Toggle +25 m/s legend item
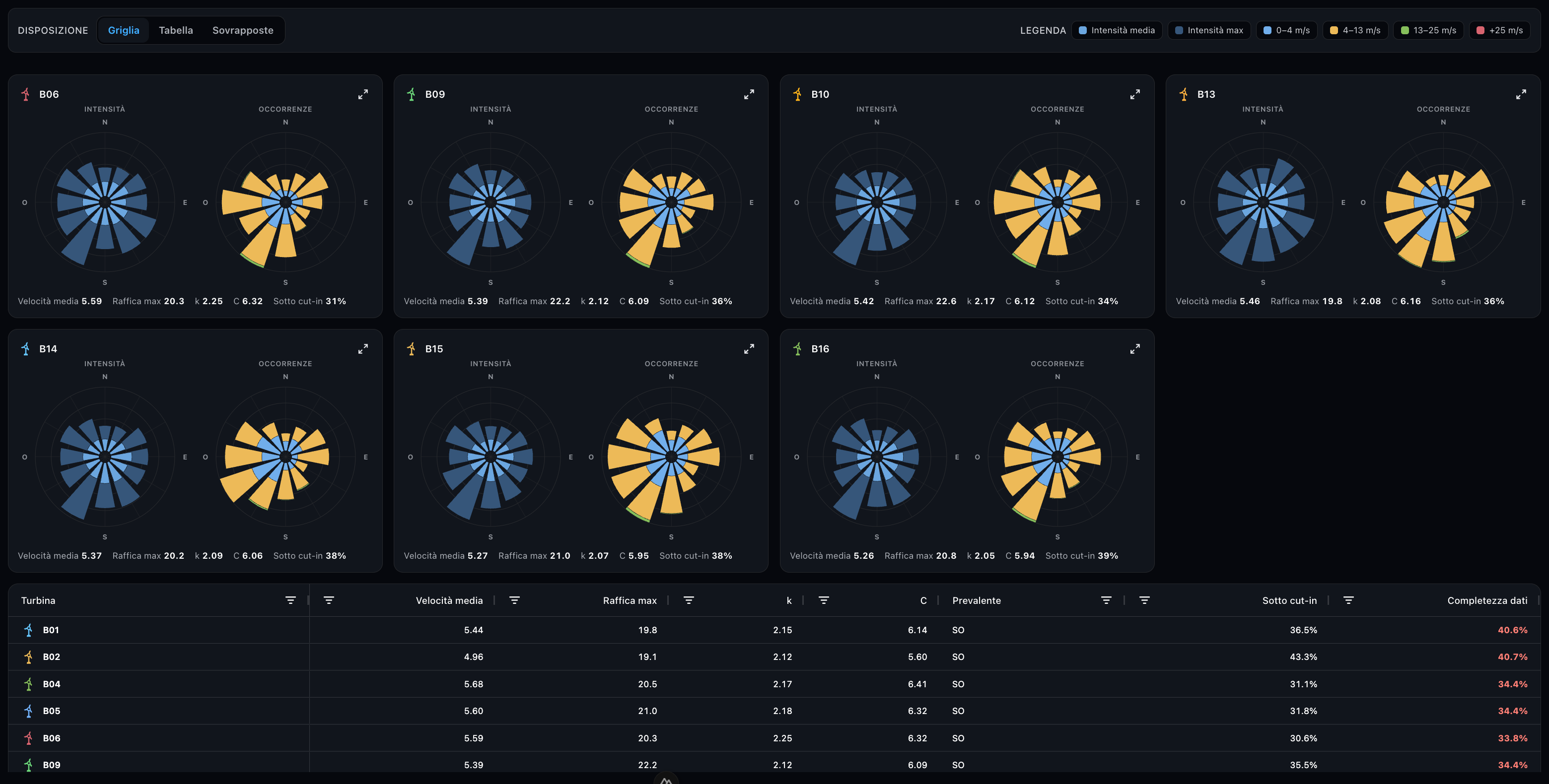The width and height of the screenshot is (1549, 784). (1500, 31)
